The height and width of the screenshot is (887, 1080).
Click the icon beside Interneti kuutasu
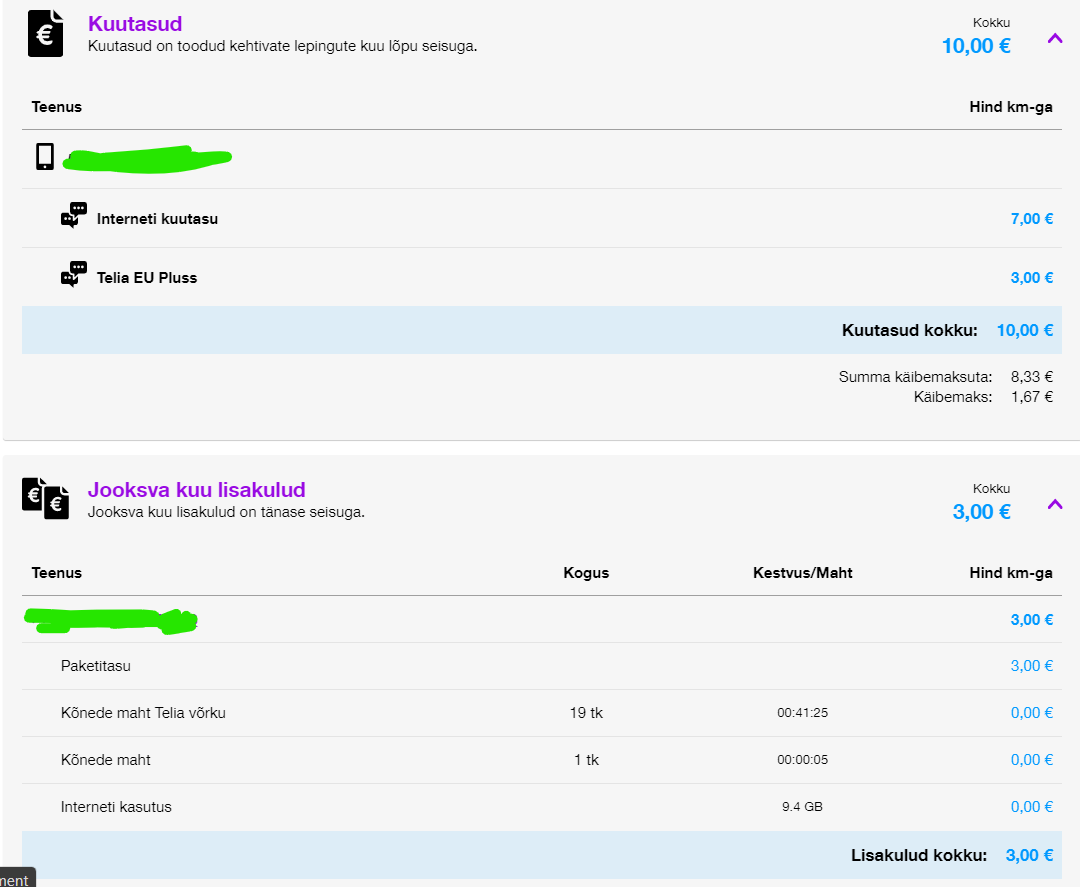coord(74,217)
